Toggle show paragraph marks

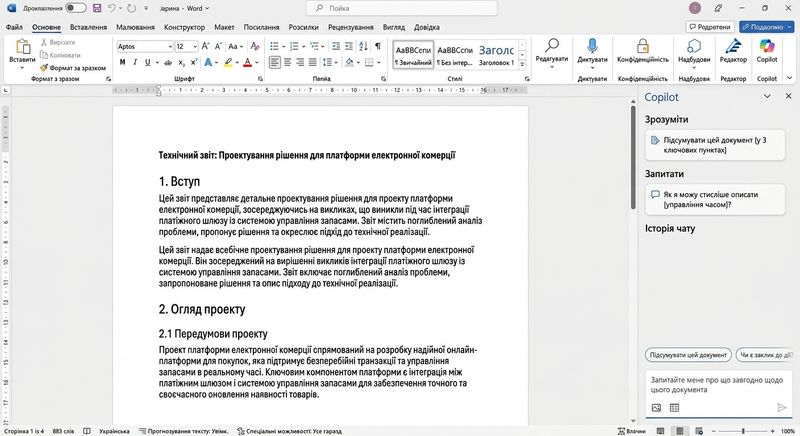378,46
